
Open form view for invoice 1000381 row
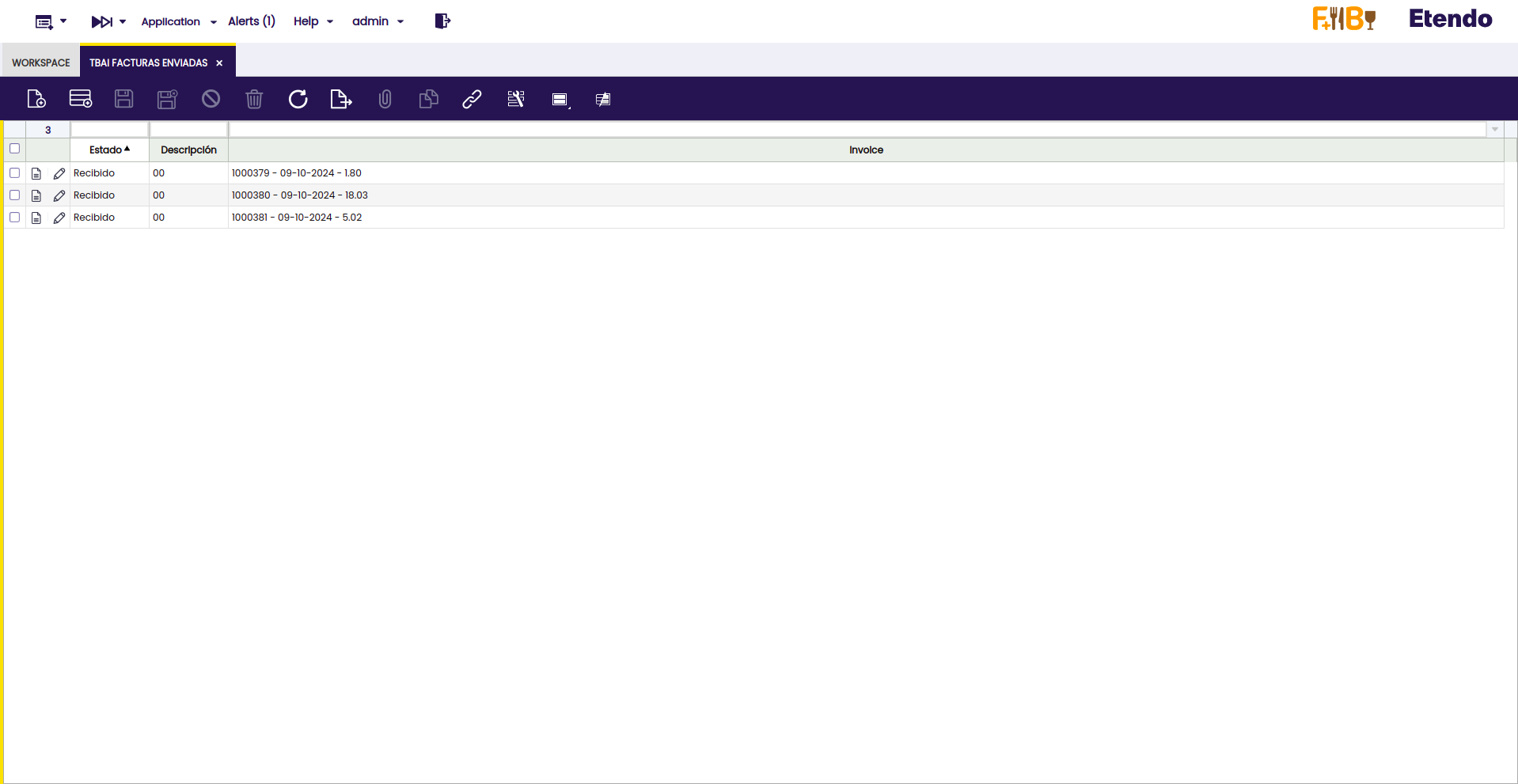36,218
